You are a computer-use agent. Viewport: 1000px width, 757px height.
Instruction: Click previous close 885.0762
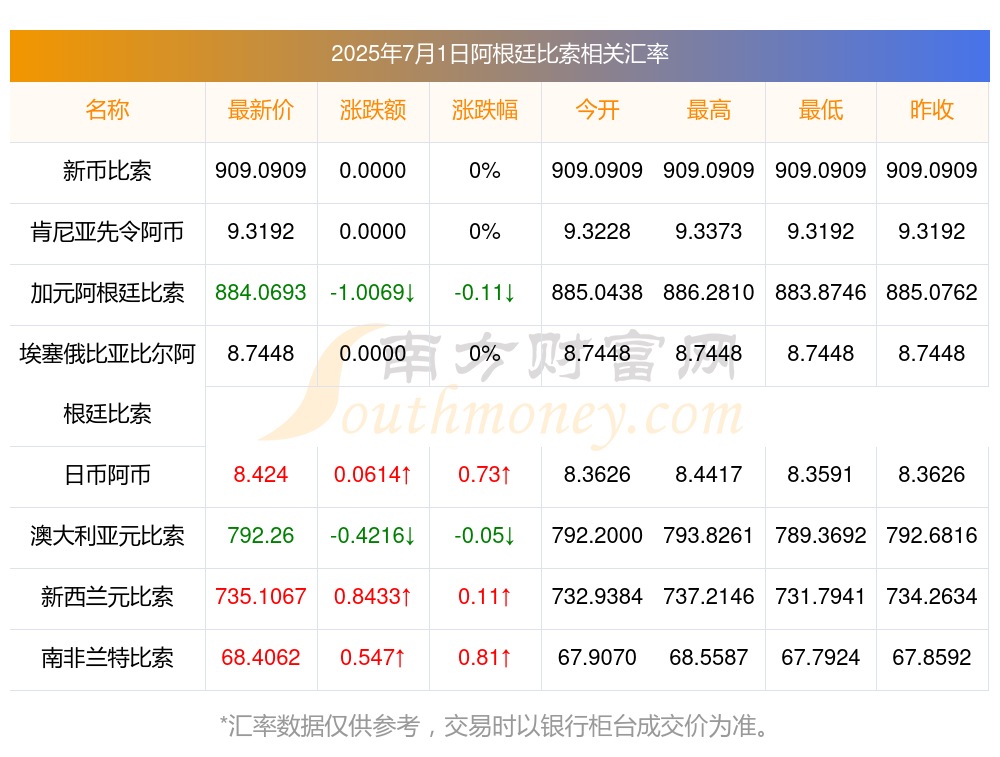(932, 293)
